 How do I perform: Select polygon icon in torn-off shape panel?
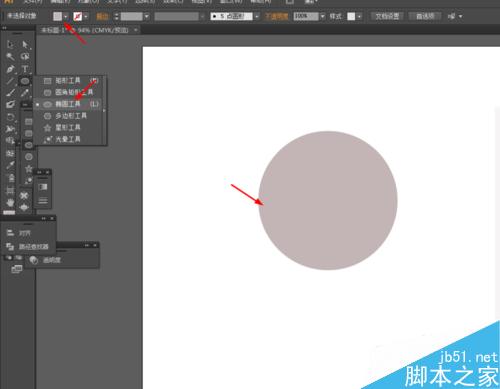coord(29,156)
